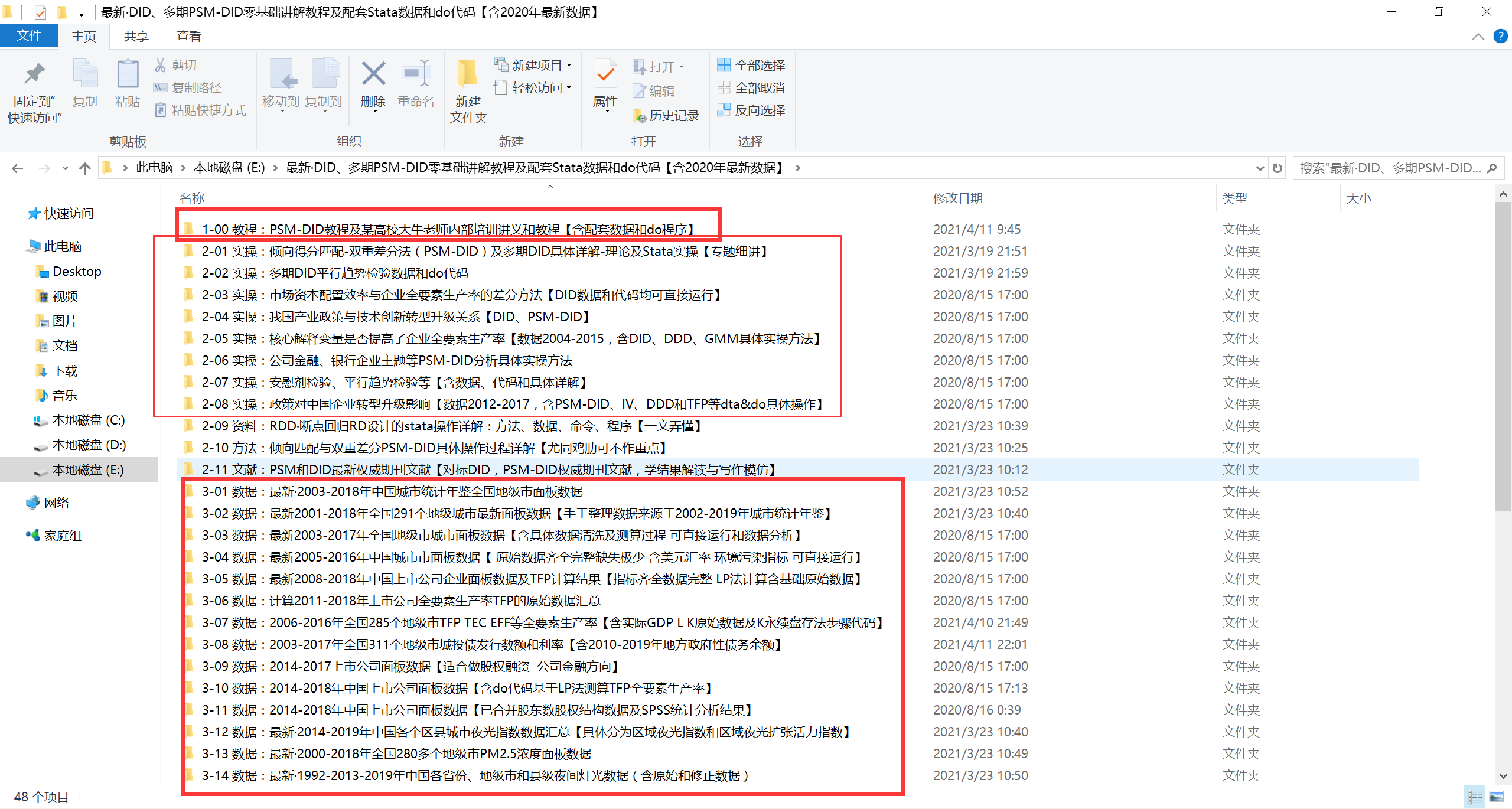1512x809 pixels.
Task: Open folder 2-02 实操 多期DID平行趋势检验
Action: [334, 273]
